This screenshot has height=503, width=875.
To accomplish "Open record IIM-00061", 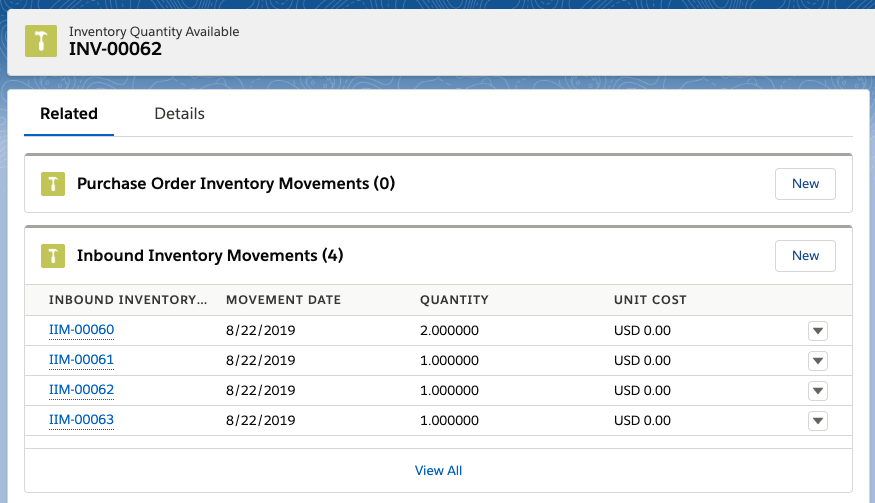I will point(81,360).
